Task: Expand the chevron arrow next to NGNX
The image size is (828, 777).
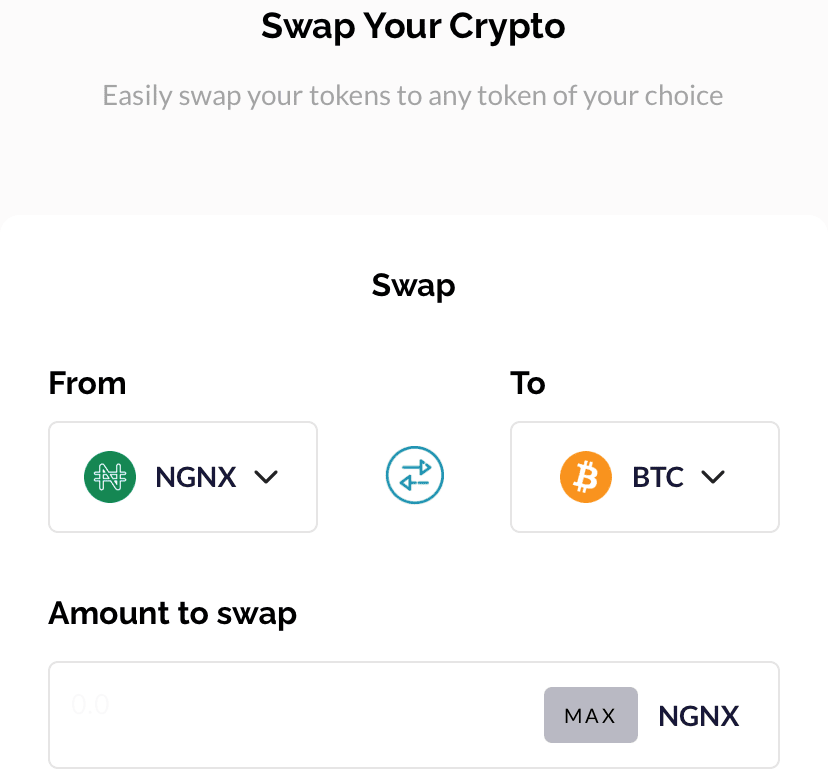Action: [x=266, y=478]
